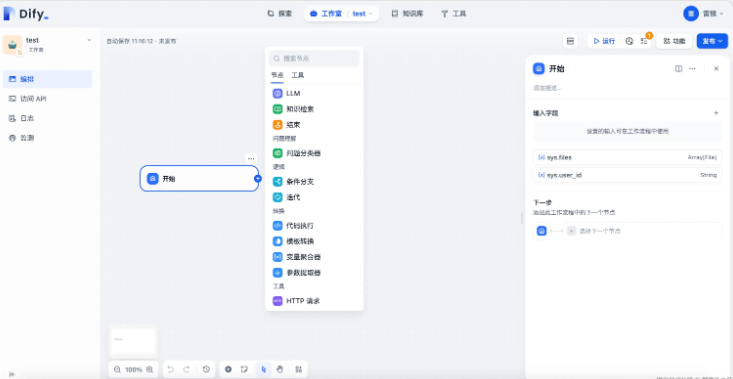Select the 开始 start node on canvas
733x379 pixels.
click(x=199, y=179)
